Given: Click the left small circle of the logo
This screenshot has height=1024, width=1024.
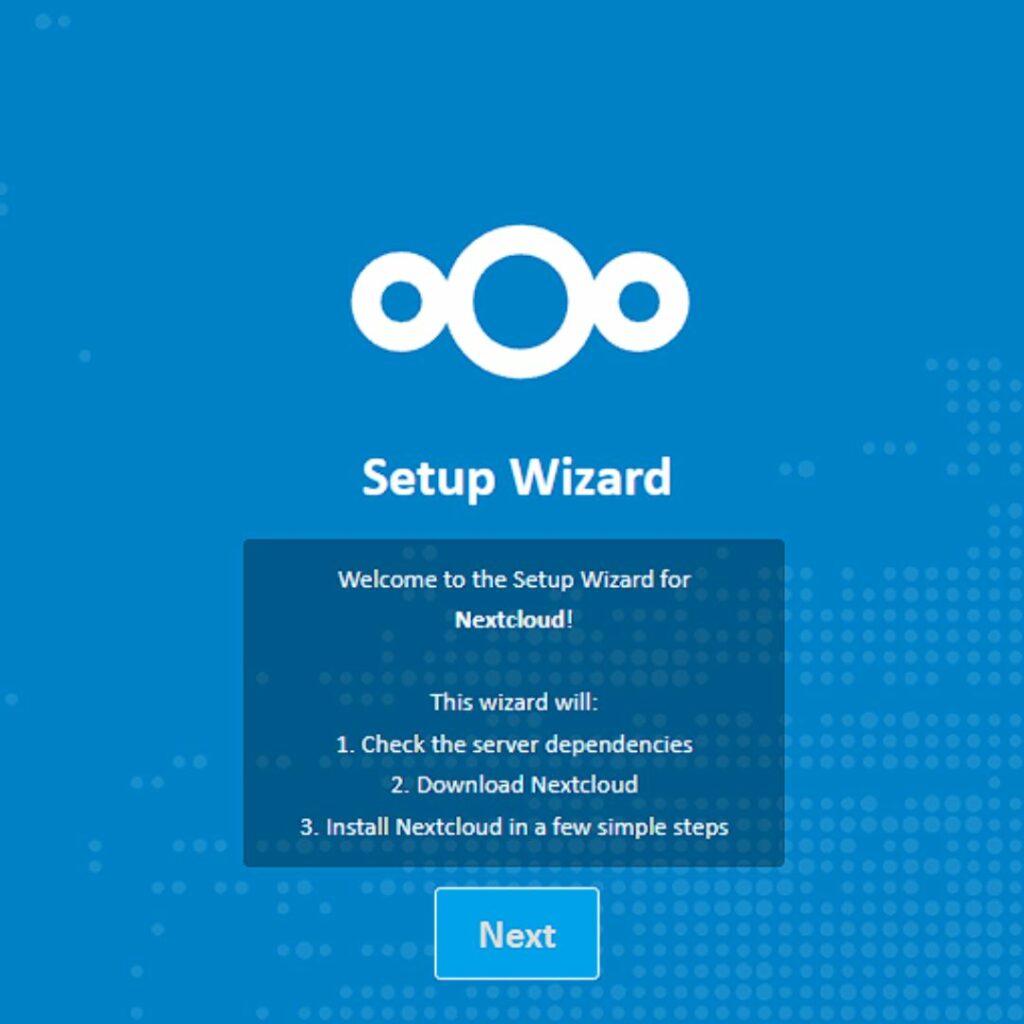Looking at the screenshot, I should [400, 302].
